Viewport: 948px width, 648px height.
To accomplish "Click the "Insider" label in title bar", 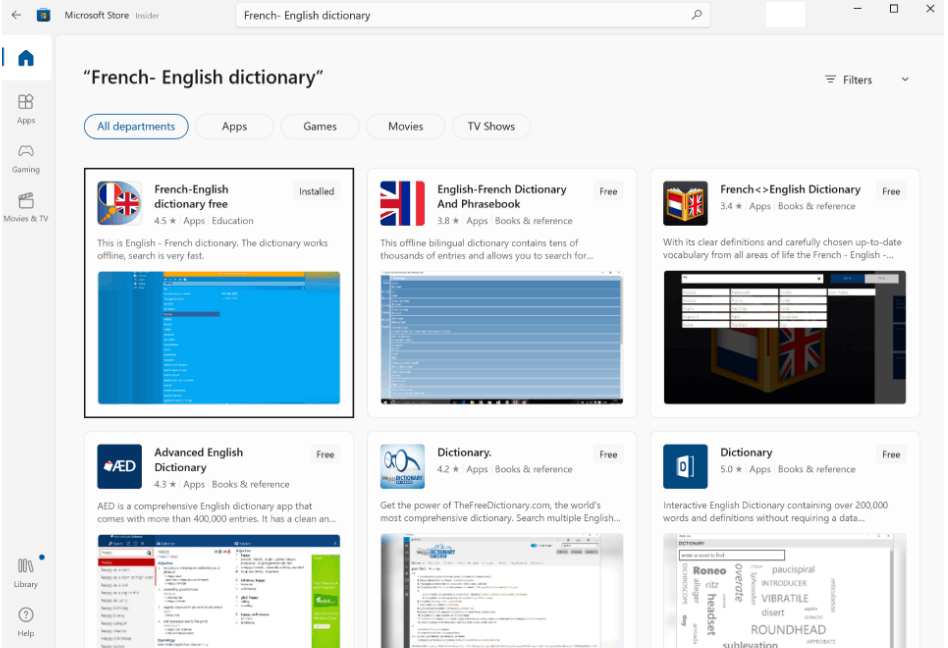I will coord(147,16).
